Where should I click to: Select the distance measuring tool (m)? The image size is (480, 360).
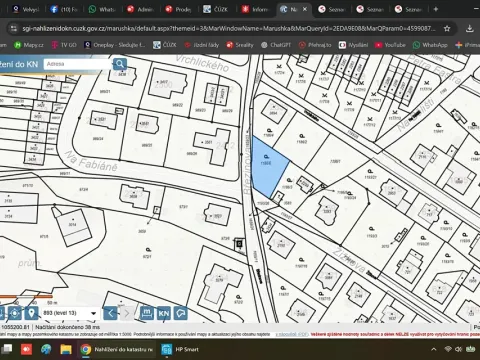tap(147, 313)
